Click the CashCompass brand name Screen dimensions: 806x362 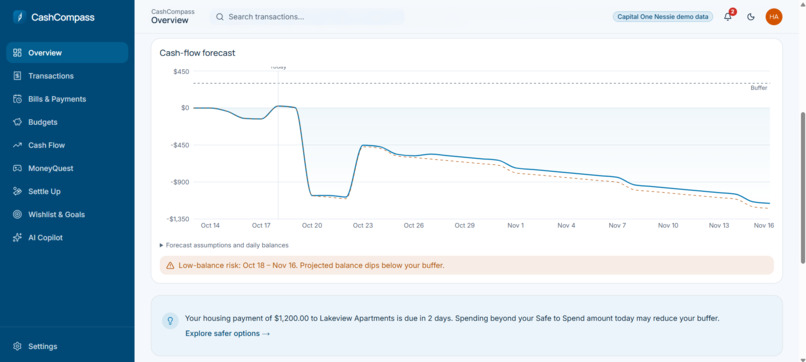tap(63, 17)
